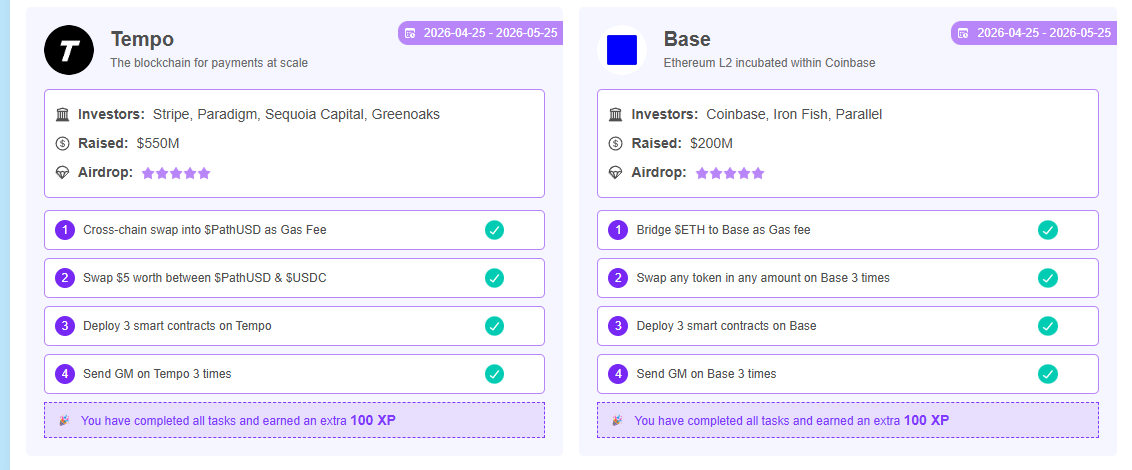1132x470 pixels.
Task: Click checkmark for Cross-chain swap into $PathUSD task
Action: pyautogui.click(x=495, y=230)
